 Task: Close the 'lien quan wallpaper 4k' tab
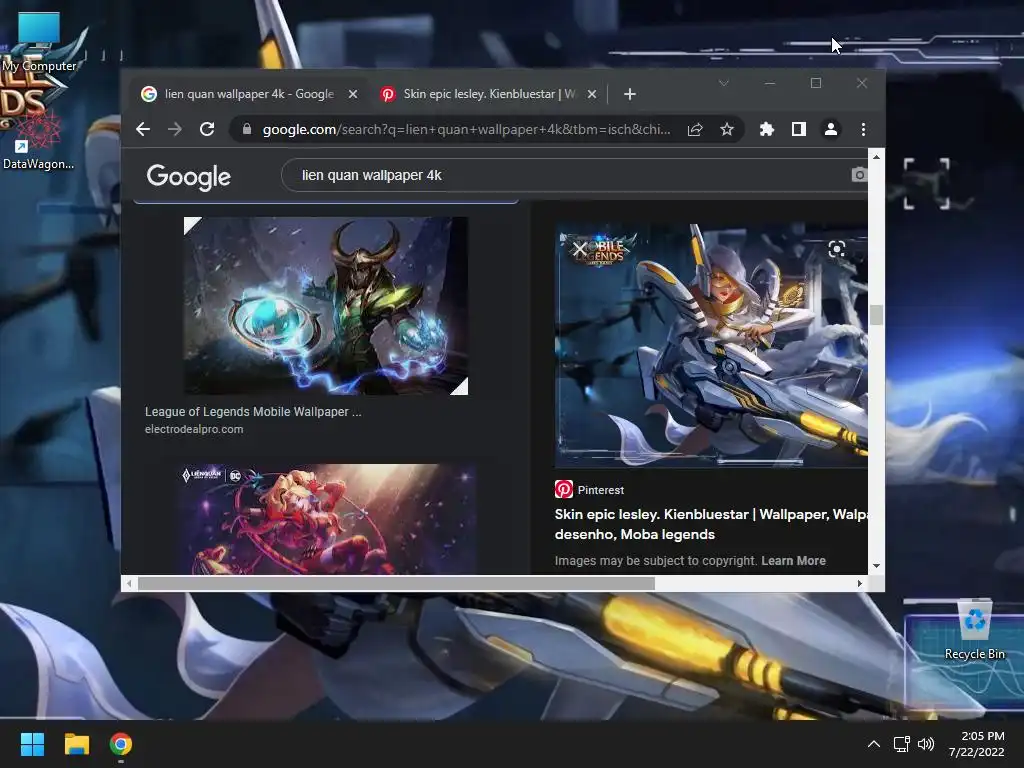click(353, 94)
